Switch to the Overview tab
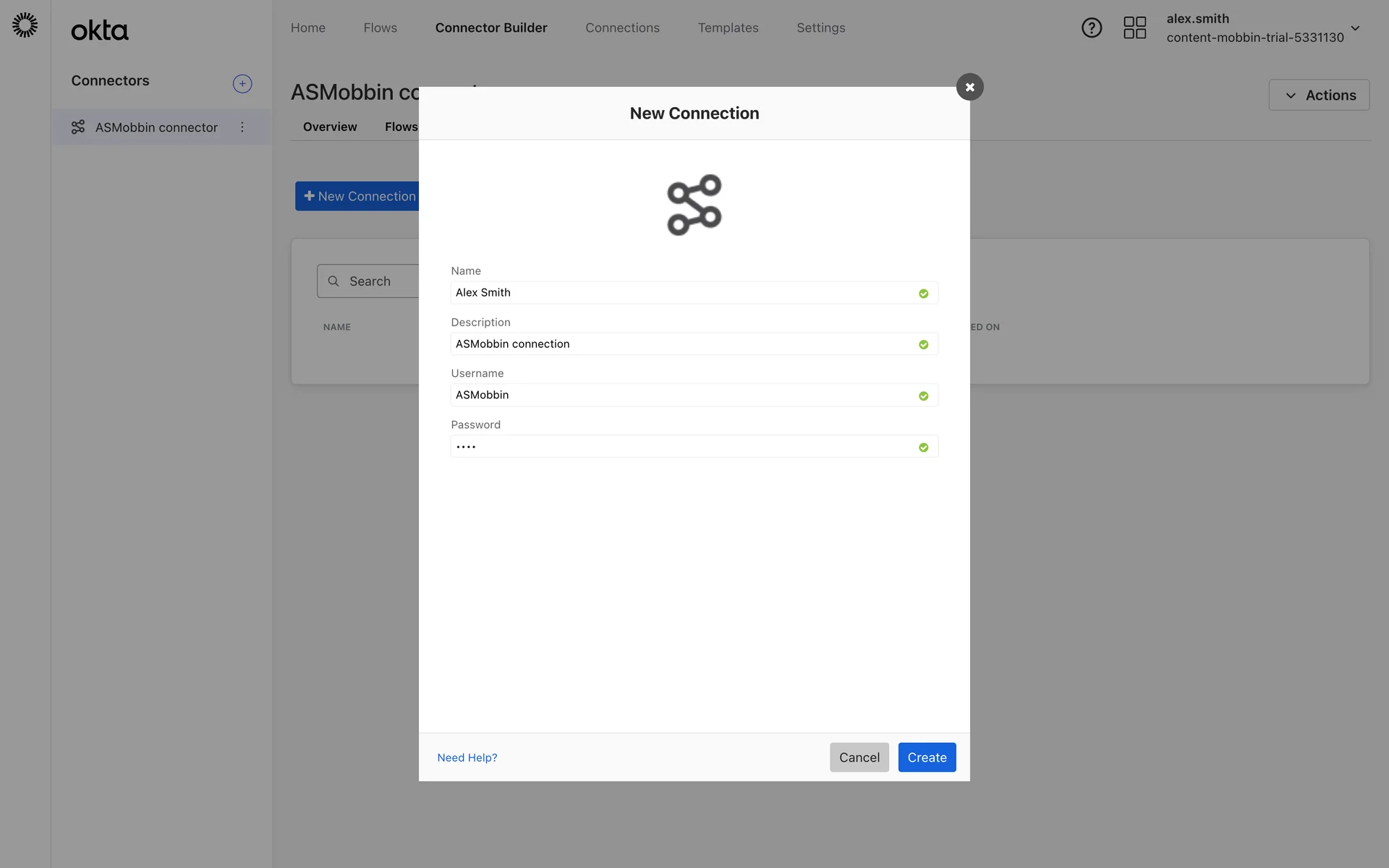 pos(330,127)
